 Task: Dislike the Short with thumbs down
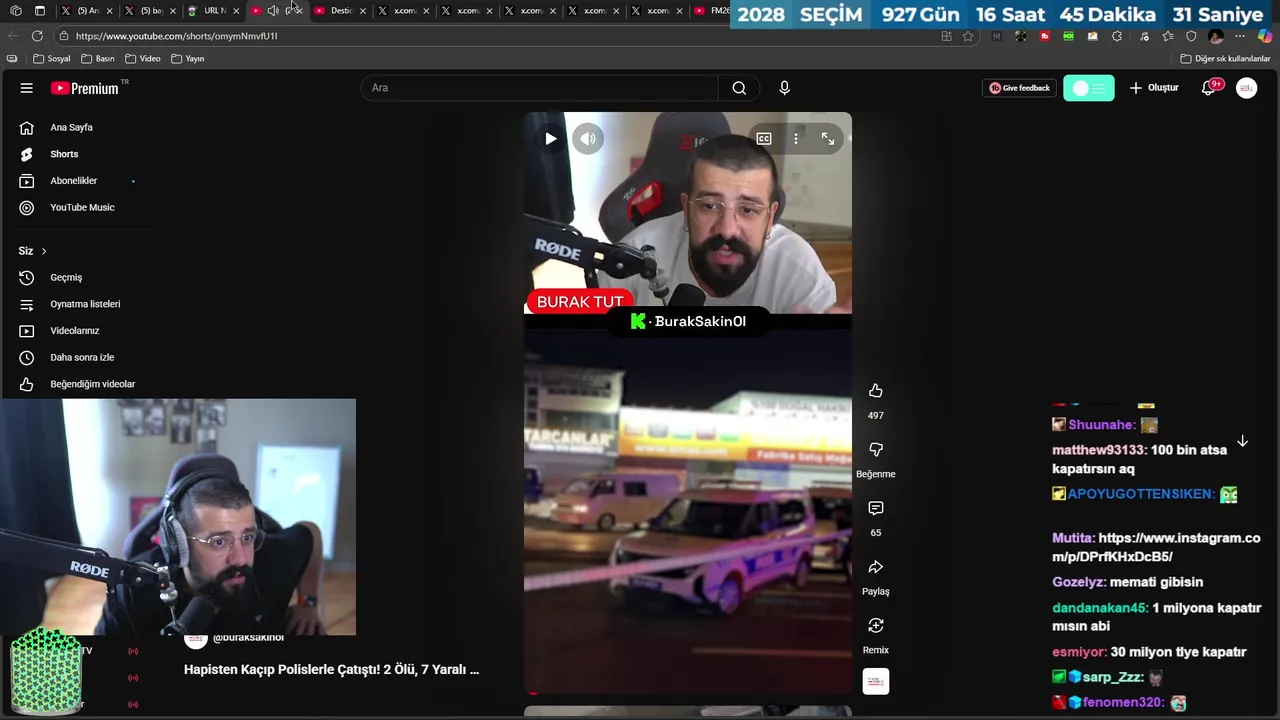coord(876,450)
